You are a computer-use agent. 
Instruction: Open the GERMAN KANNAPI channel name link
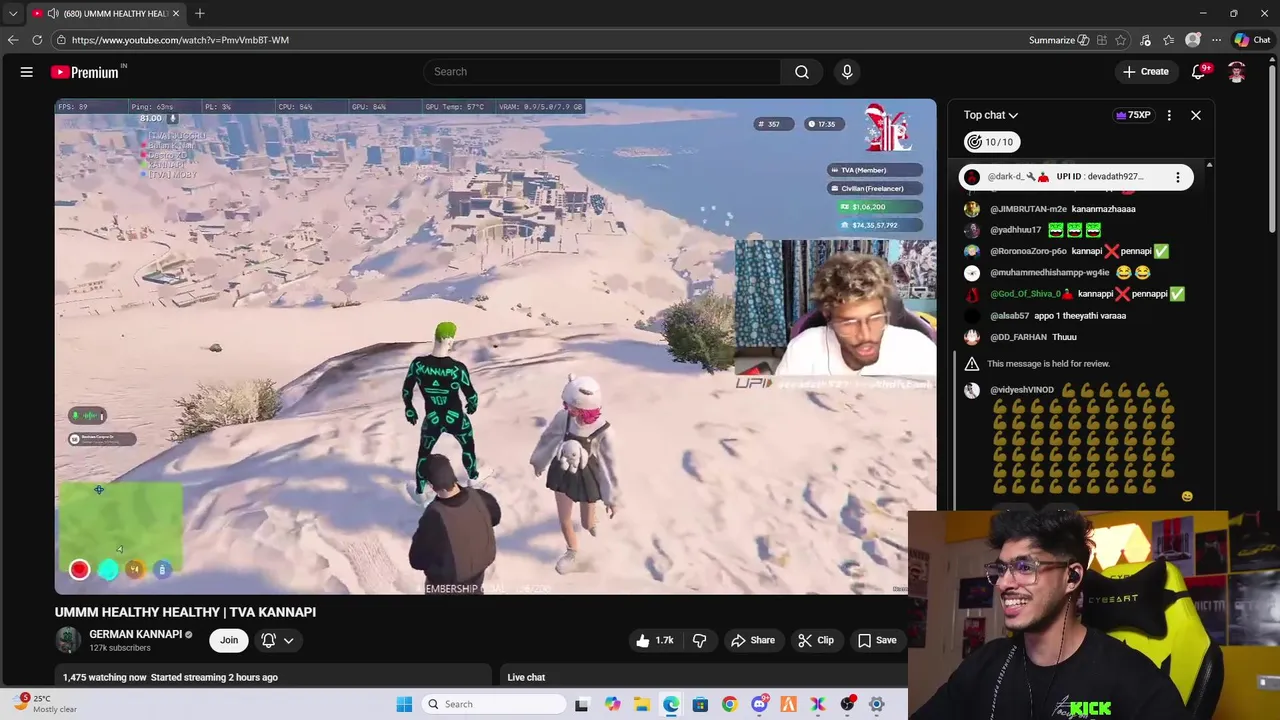(135, 634)
